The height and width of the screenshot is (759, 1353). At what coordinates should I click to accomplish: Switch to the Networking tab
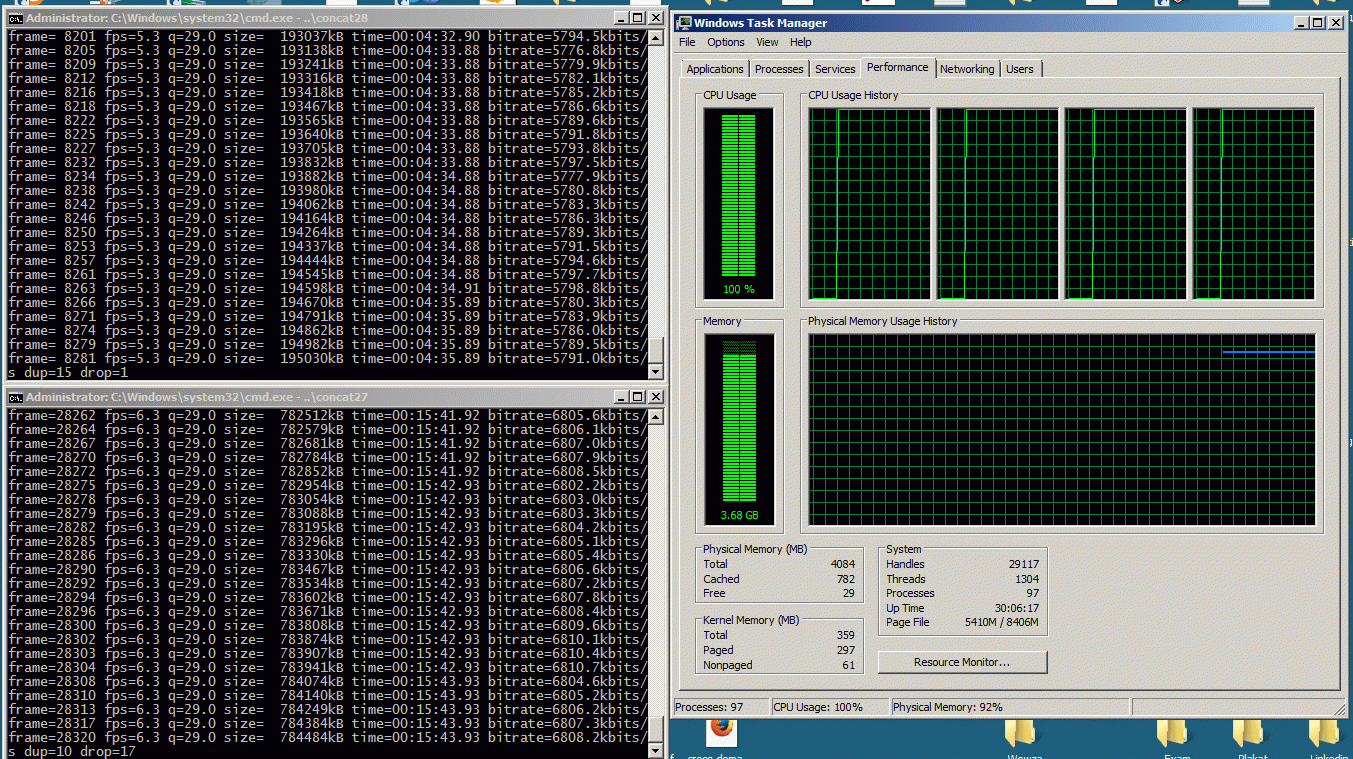pos(967,69)
